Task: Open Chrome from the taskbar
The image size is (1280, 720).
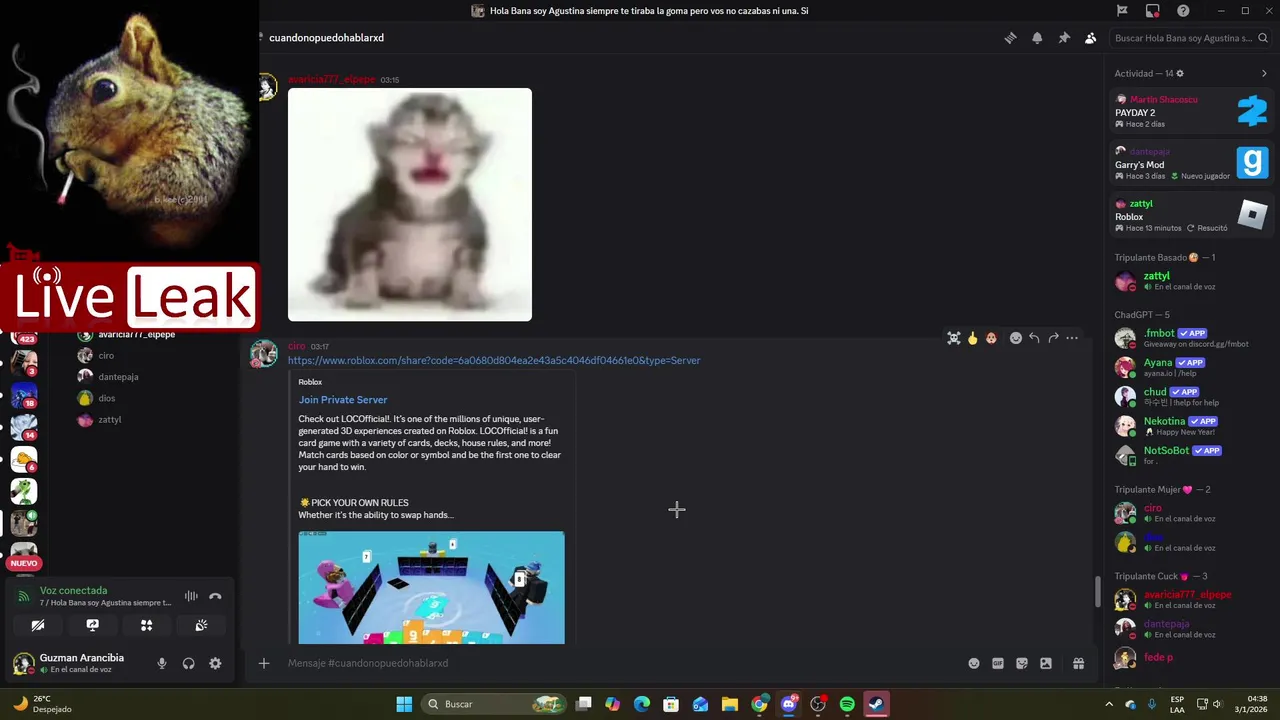Action: point(759,704)
